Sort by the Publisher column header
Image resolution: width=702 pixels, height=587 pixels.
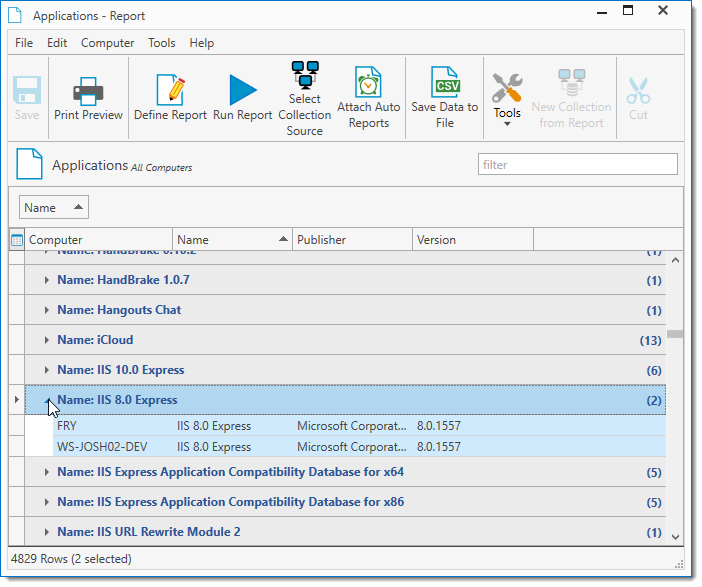(352, 240)
